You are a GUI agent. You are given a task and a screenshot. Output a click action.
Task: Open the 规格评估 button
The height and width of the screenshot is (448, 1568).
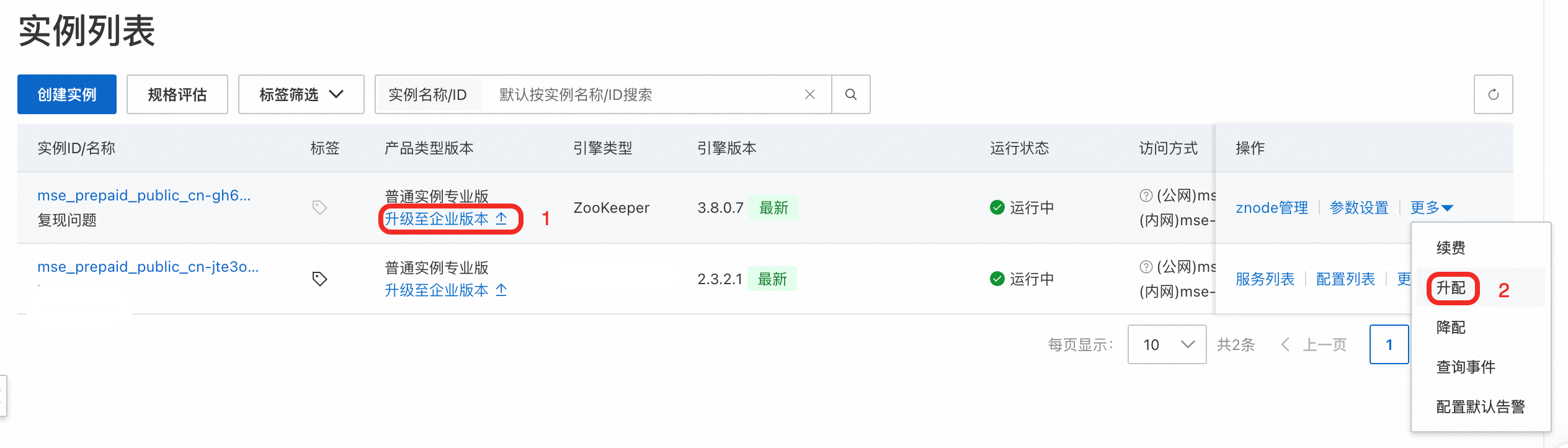[x=177, y=94]
